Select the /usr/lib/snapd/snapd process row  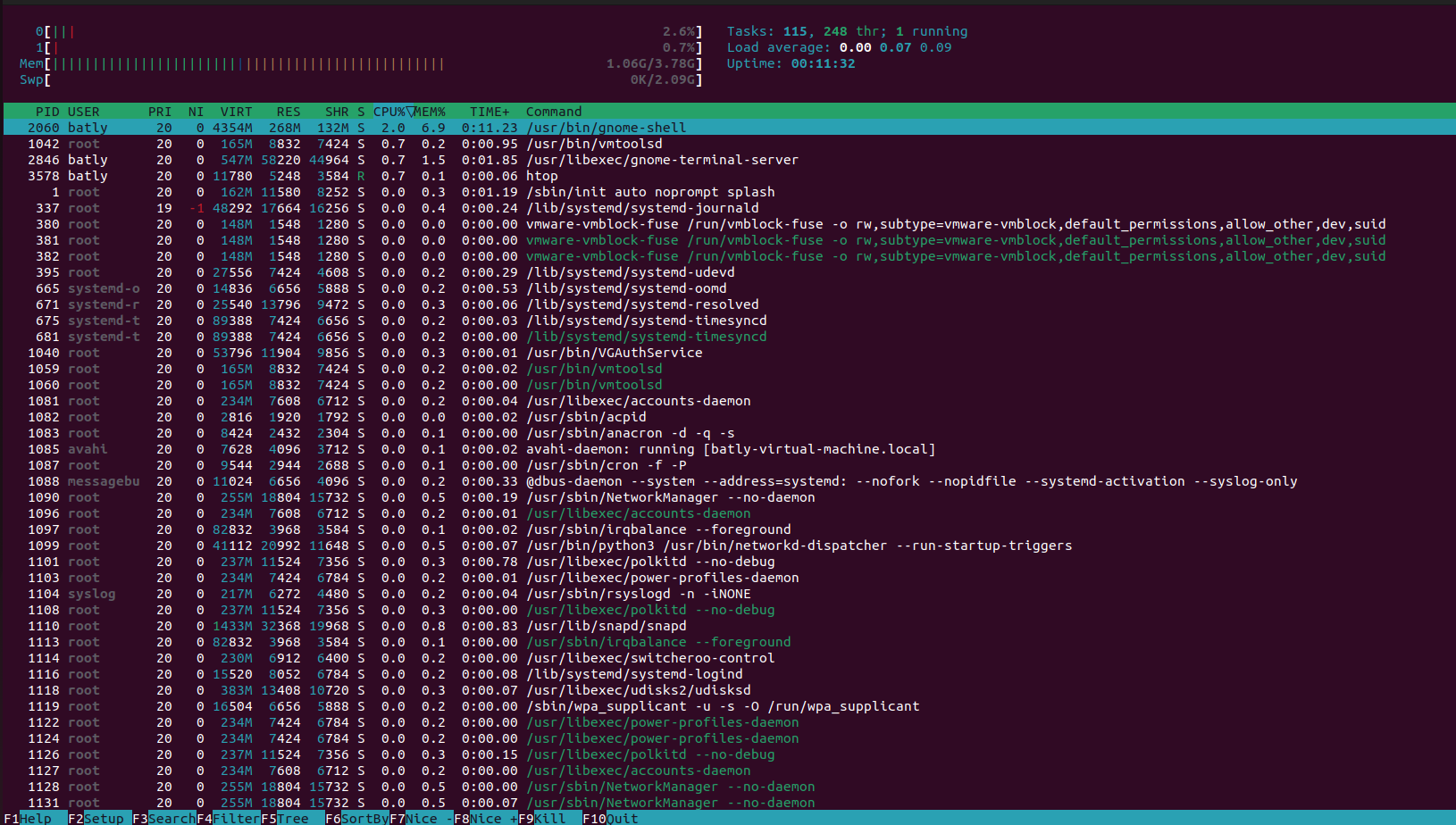click(606, 626)
